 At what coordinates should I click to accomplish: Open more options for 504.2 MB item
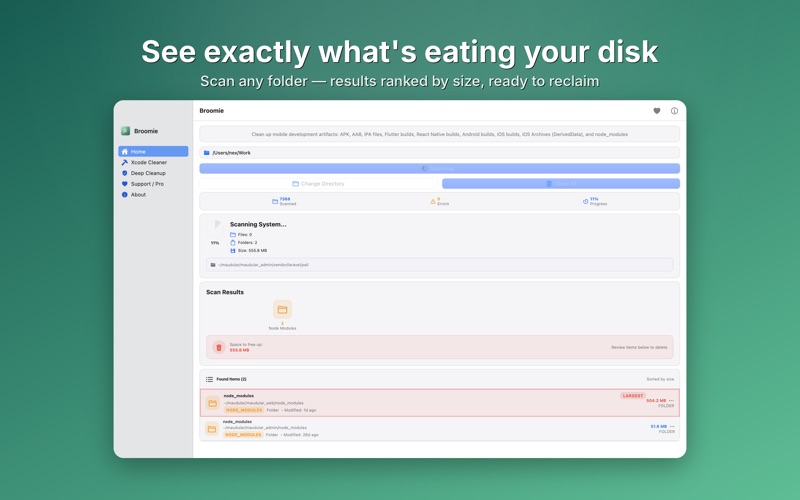click(x=671, y=401)
